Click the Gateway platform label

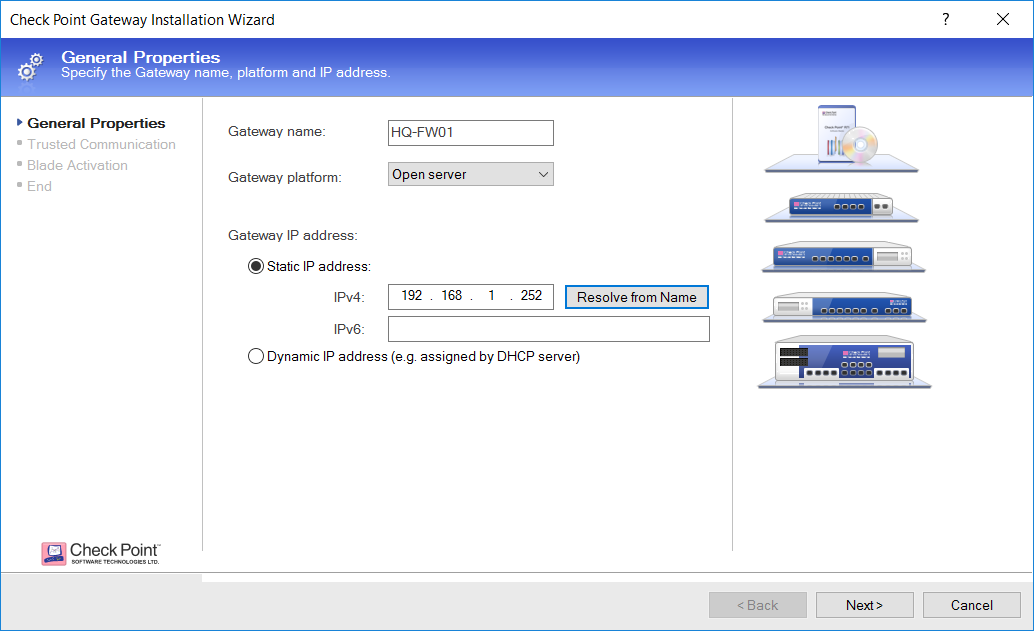pos(285,177)
